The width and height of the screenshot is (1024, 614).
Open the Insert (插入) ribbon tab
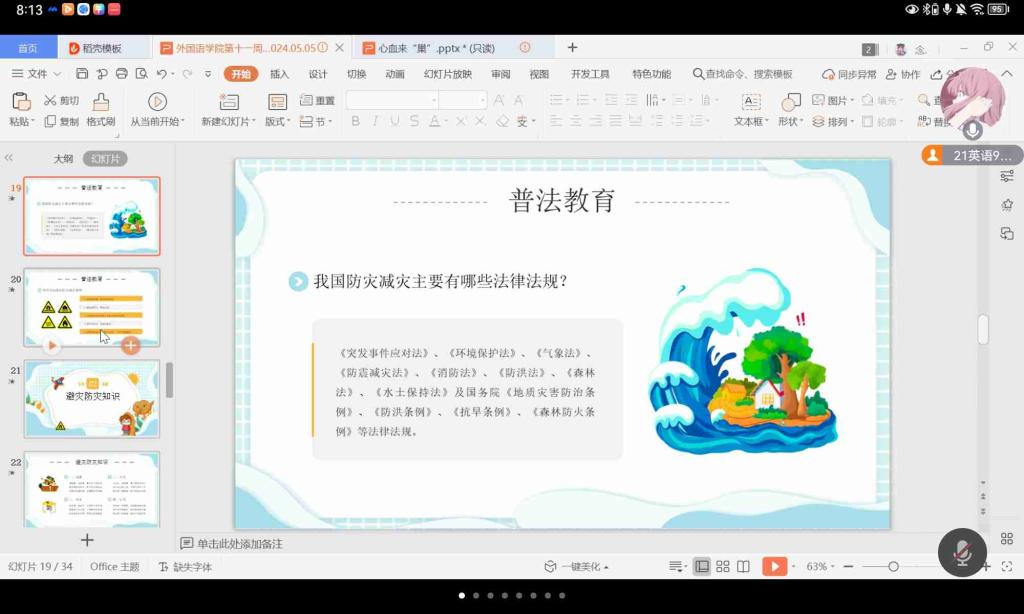[x=279, y=74]
